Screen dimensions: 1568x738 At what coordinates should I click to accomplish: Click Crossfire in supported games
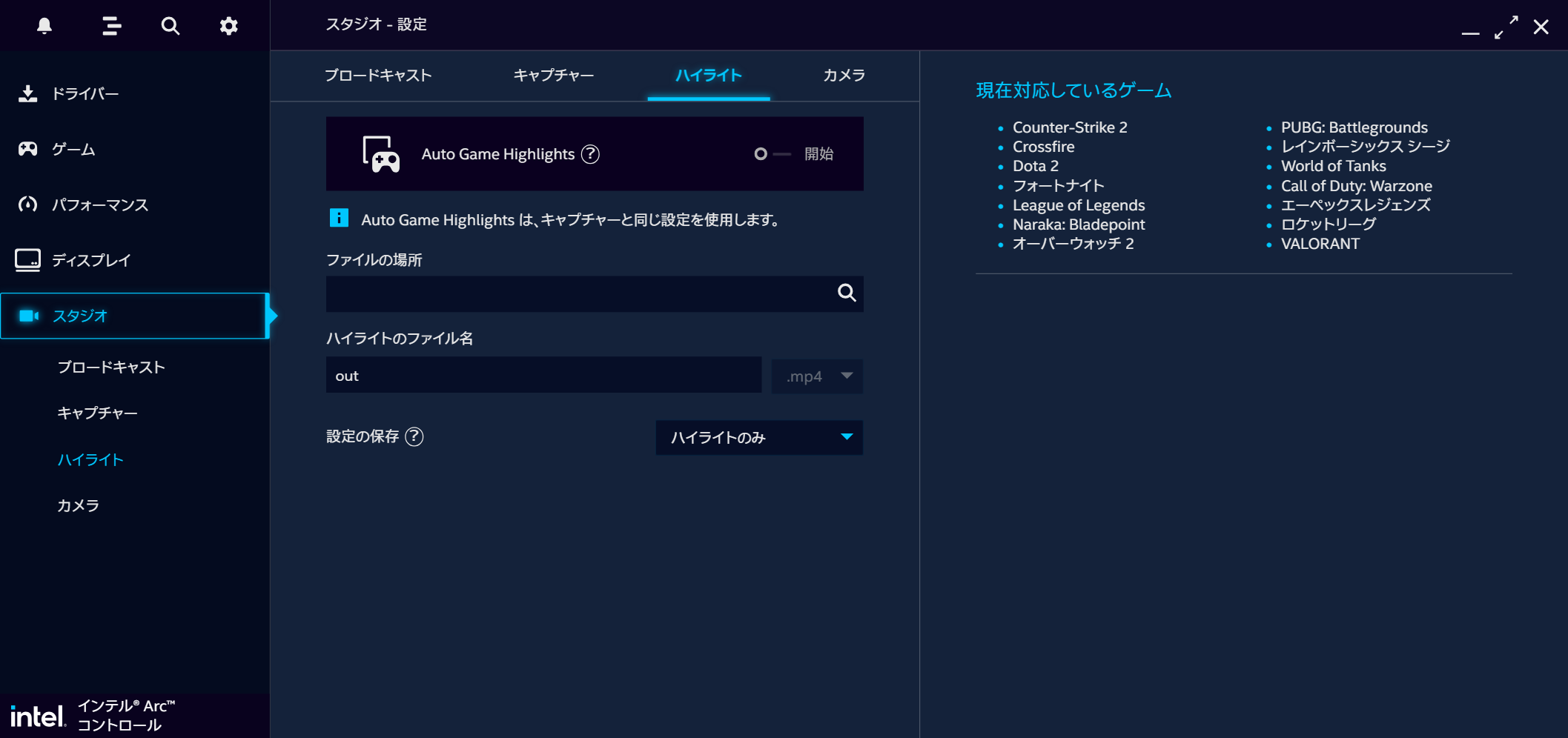click(1043, 147)
